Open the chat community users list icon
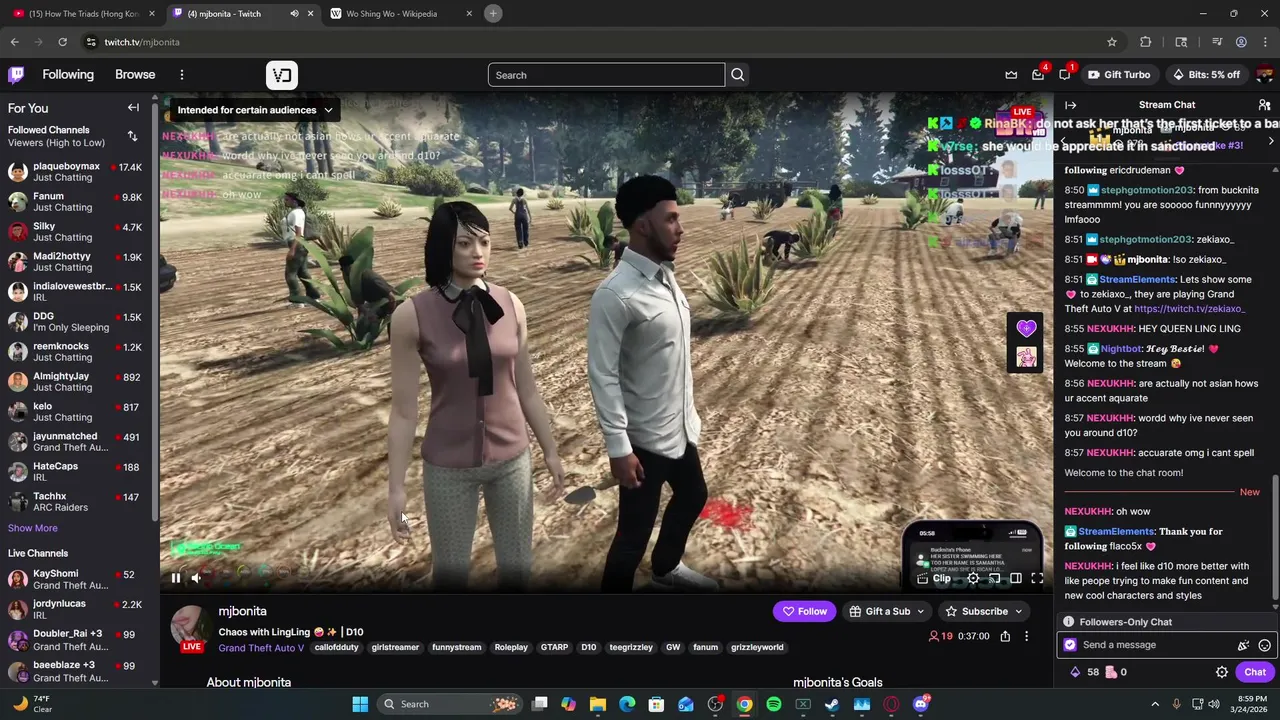The width and height of the screenshot is (1280, 720). tap(1264, 104)
